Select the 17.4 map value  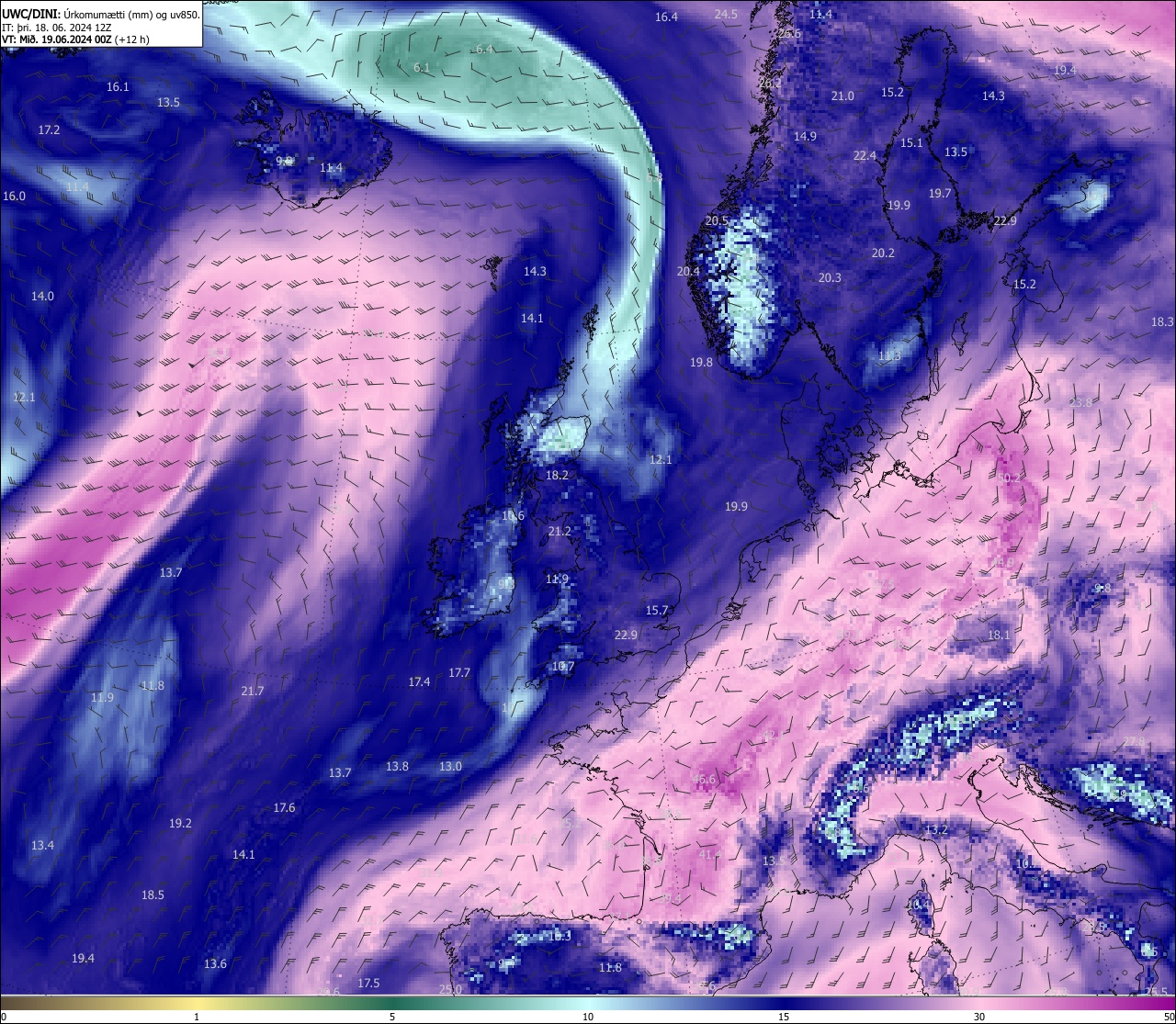[x=419, y=682]
